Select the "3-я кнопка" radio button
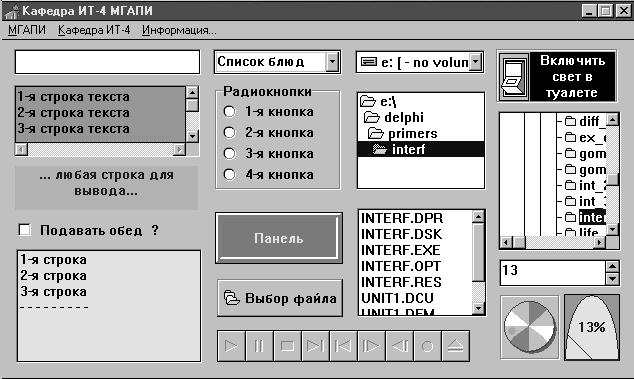This screenshot has width=634, height=379. pyautogui.click(x=229, y=153)
